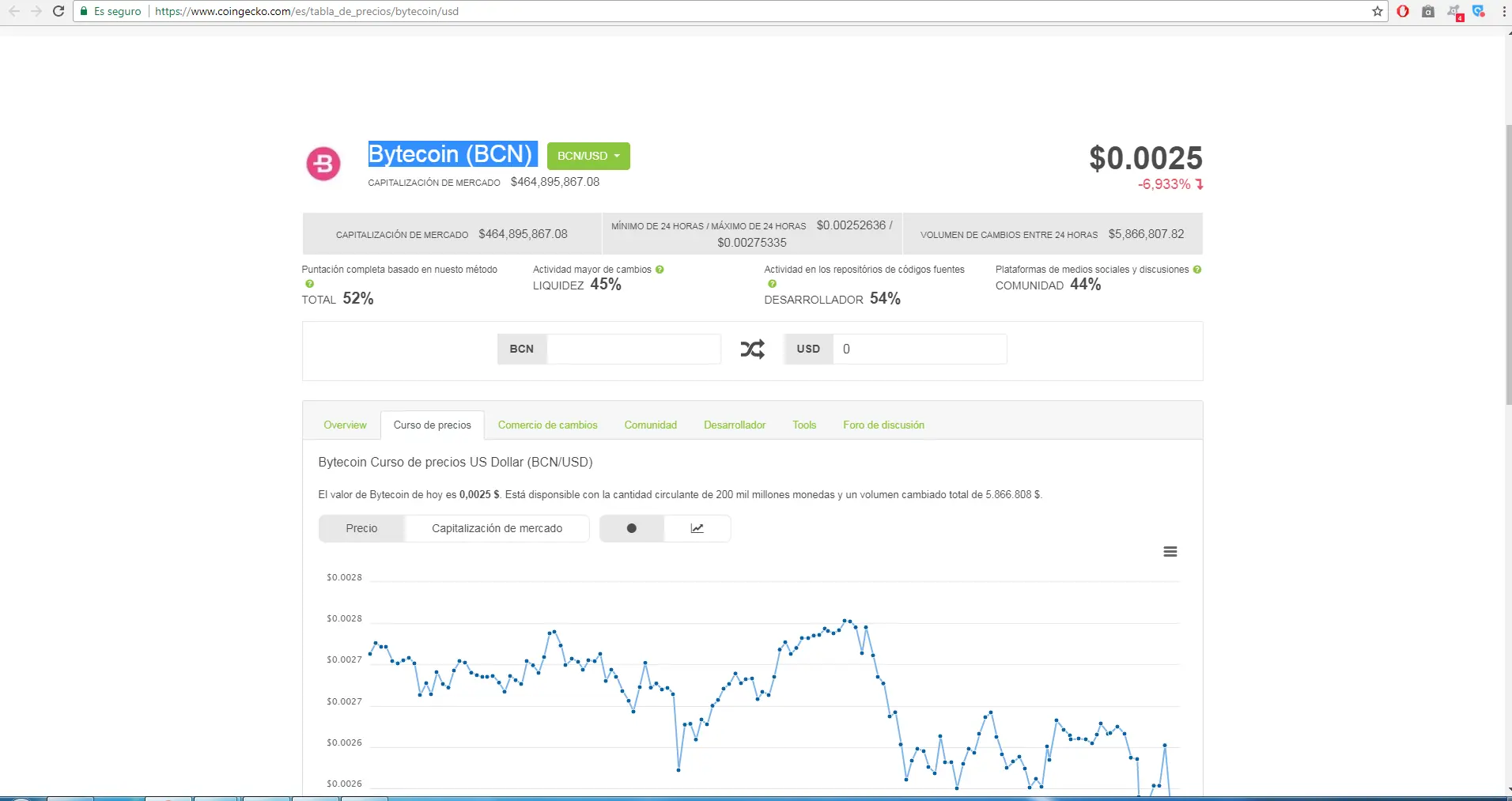Toggle to Capitalización de mercado chart mode

point(497,527)
